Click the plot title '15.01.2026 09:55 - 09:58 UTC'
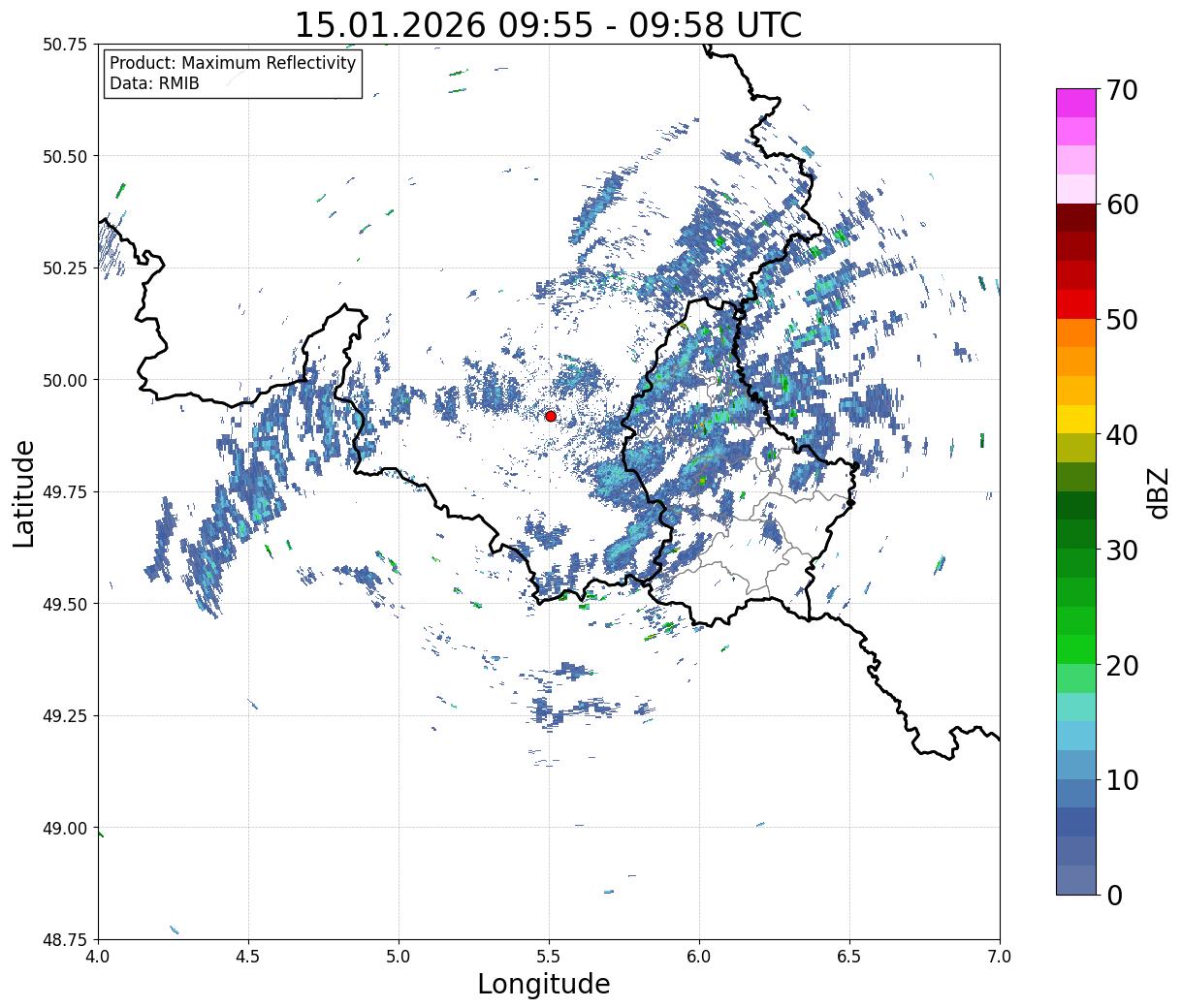Screen dimensions: 1182x1008 548,25
